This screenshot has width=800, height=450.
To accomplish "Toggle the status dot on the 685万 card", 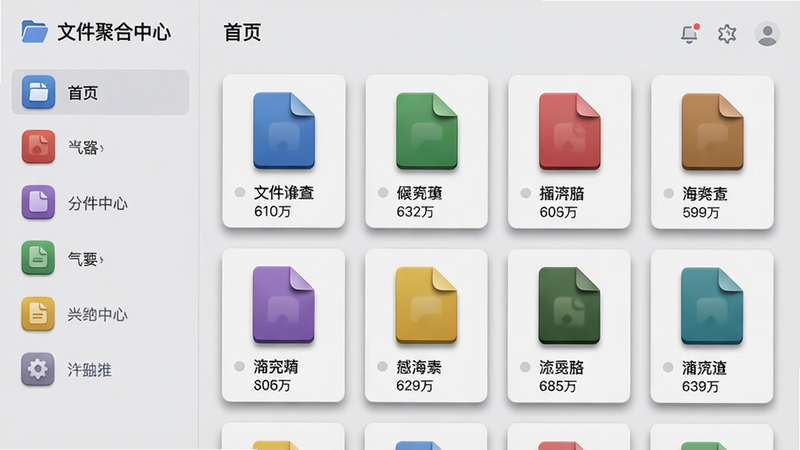I will 525,367.
